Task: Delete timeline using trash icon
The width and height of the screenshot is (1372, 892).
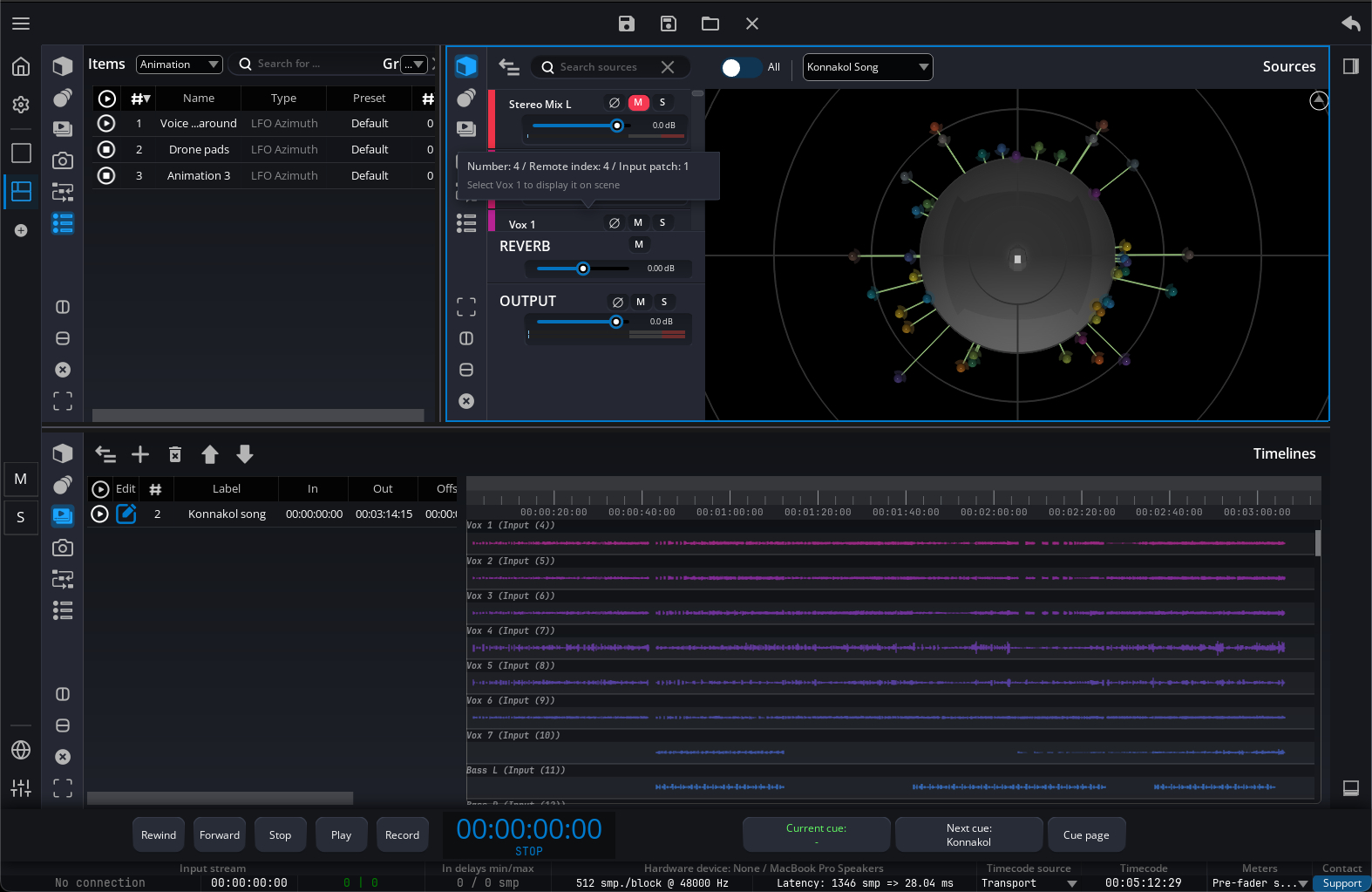Action: point(175,454)
